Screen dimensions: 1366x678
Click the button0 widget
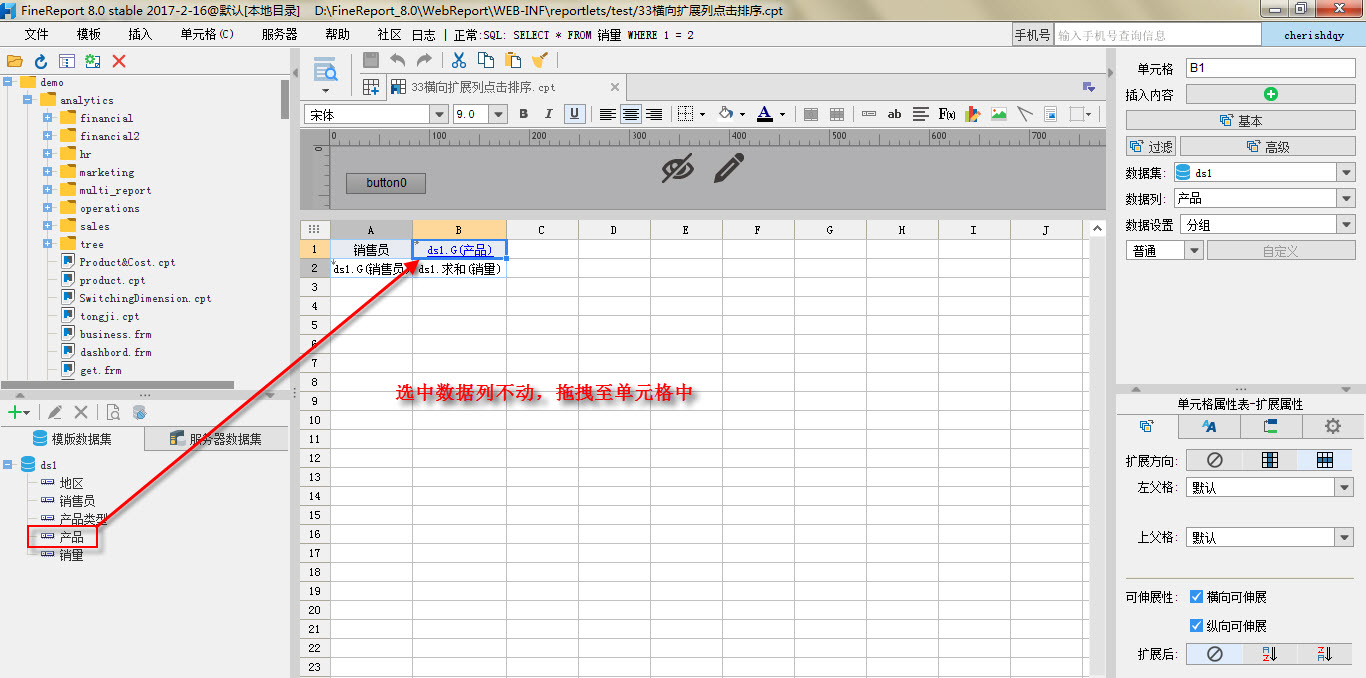tap(386, 183)
